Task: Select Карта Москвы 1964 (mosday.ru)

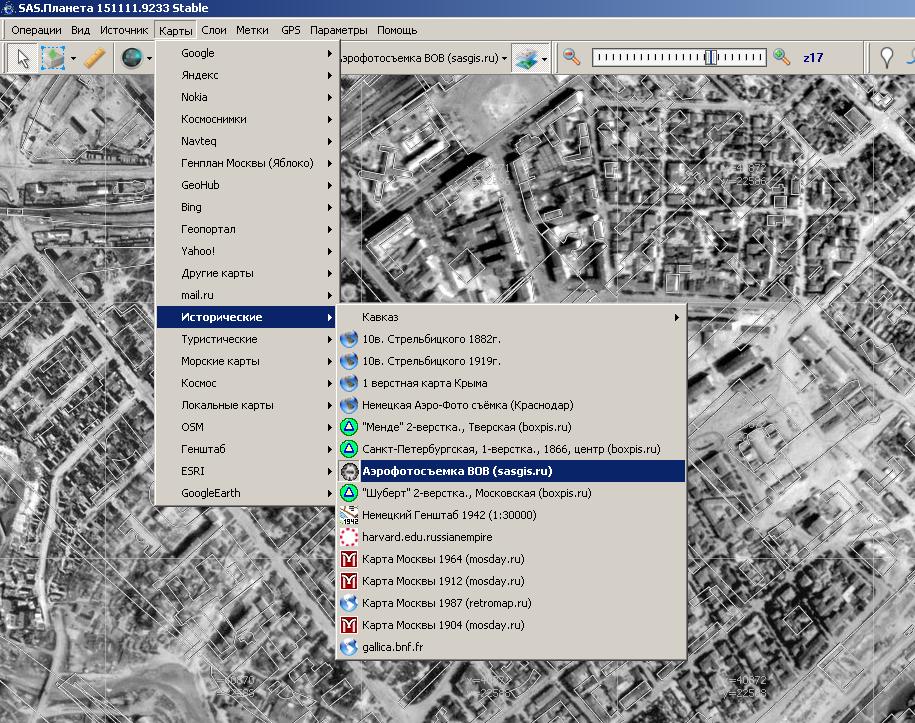Action: pyautogui.click(x=511, y=559)
